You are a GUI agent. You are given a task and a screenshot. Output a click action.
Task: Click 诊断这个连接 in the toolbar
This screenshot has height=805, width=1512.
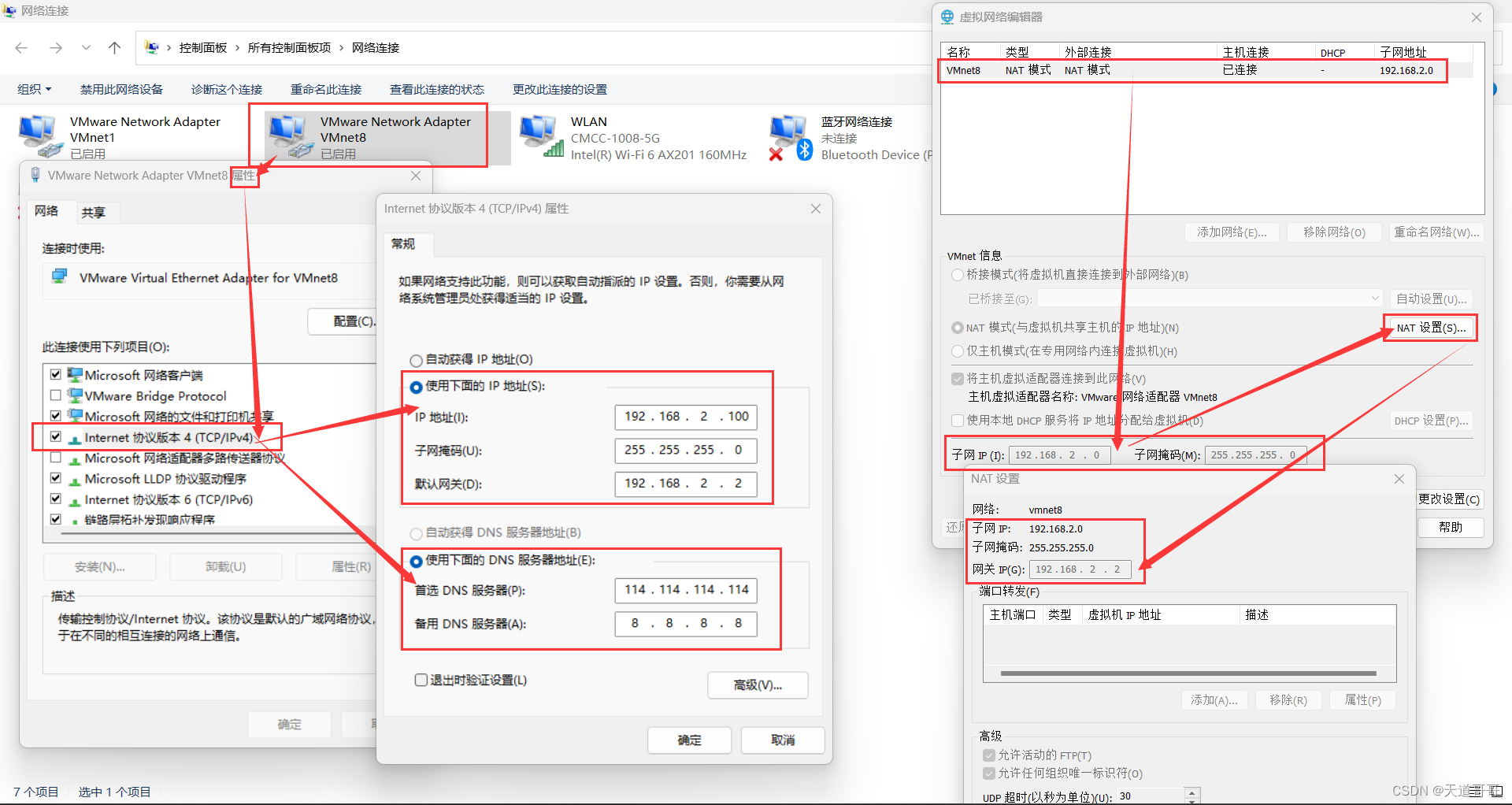click(227, 90)
